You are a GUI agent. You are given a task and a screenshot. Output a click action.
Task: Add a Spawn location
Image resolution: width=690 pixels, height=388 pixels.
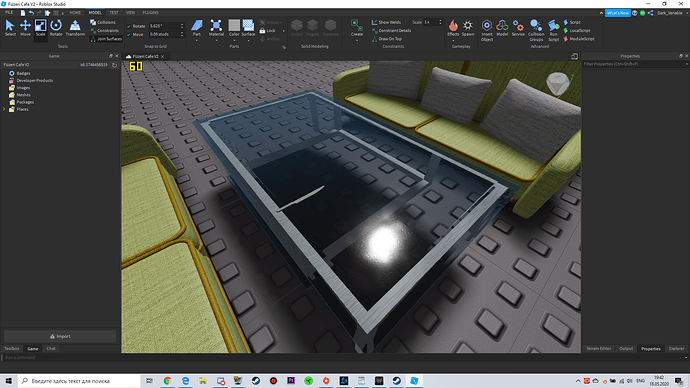click(468, 27)
